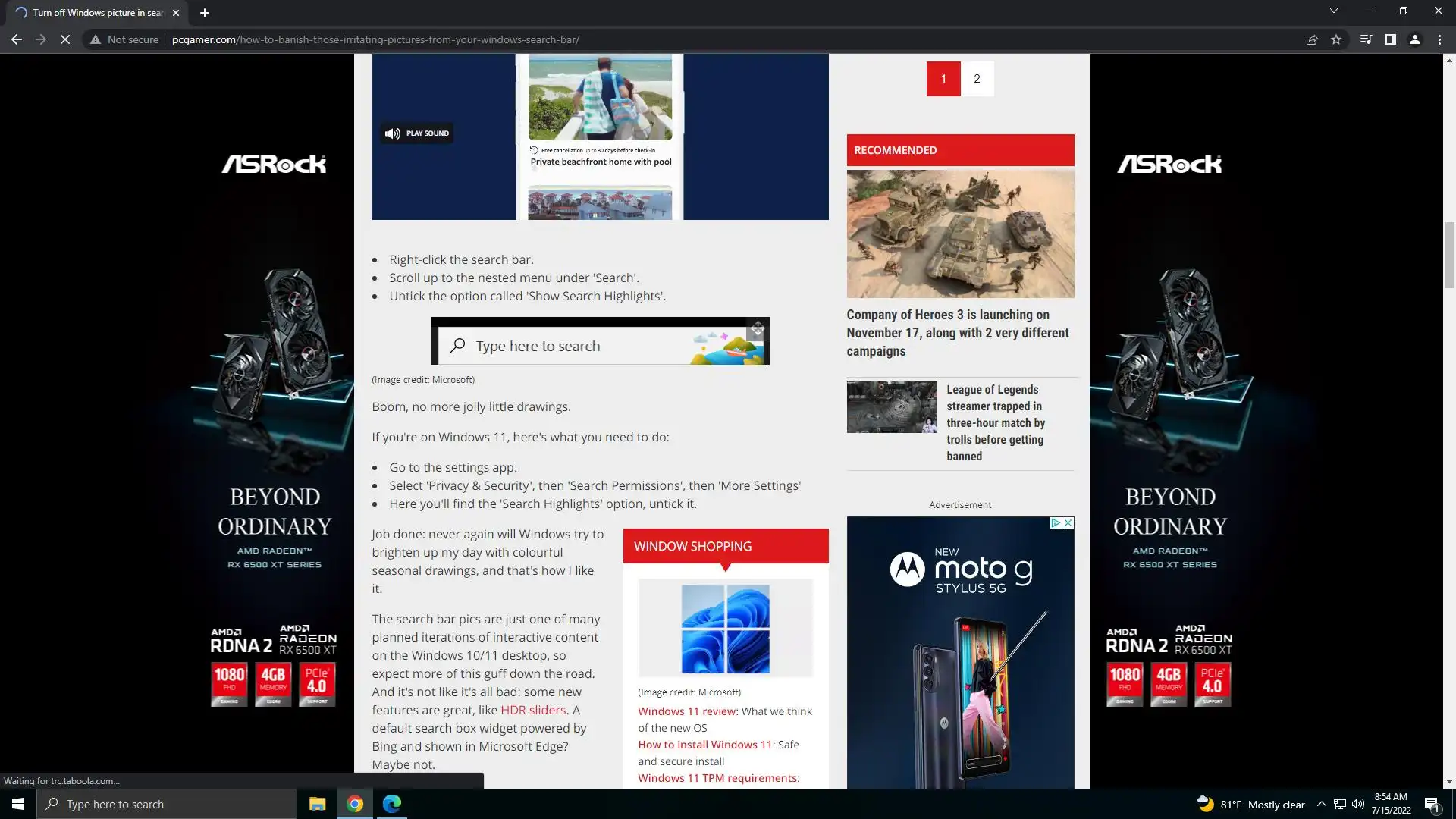Open the media control toolbar icon
Viewport: 1456px width, 819px height.
1366,39
